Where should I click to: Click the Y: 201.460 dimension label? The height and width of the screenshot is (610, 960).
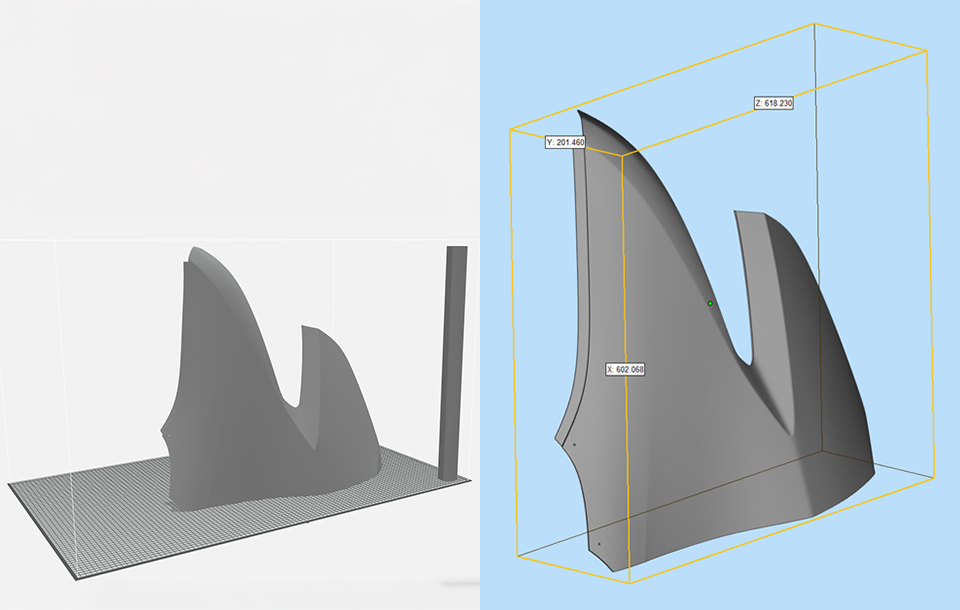565,142
